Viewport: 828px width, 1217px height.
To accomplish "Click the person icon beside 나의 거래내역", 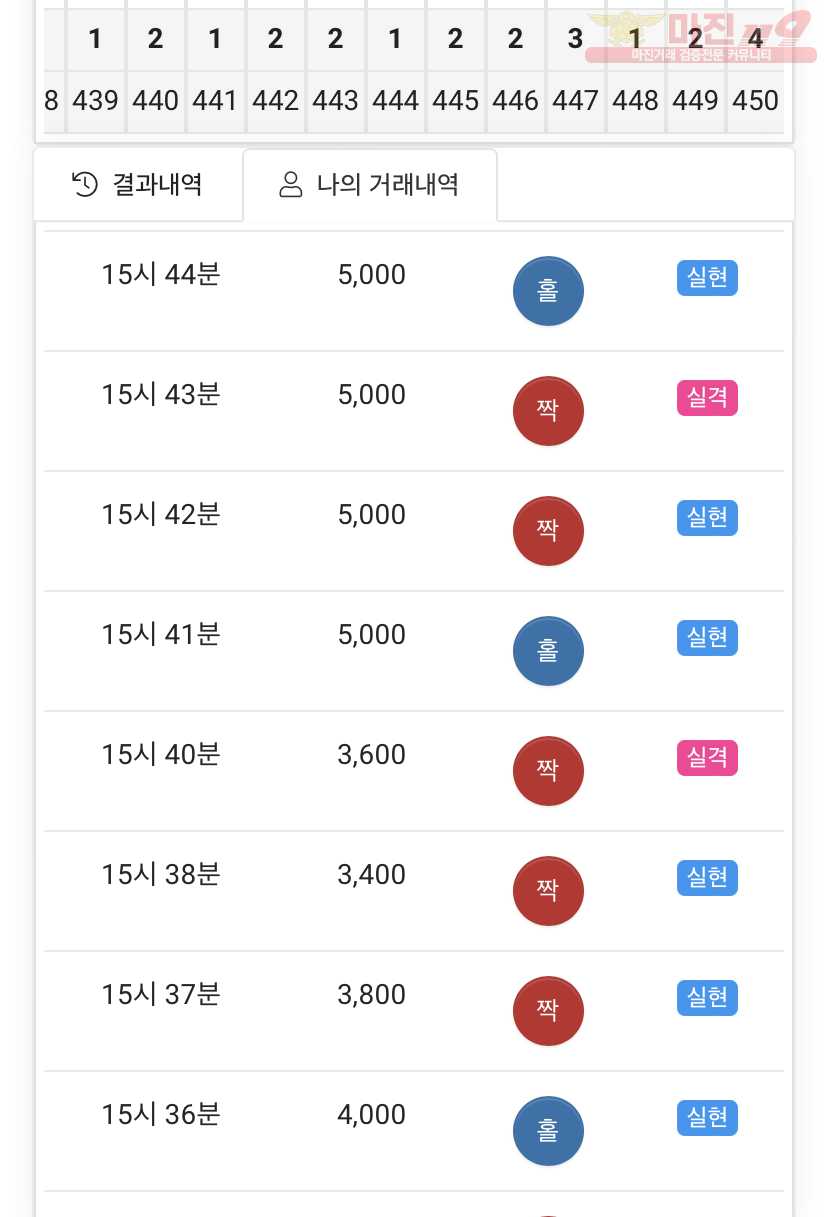I will pos(290,184).
